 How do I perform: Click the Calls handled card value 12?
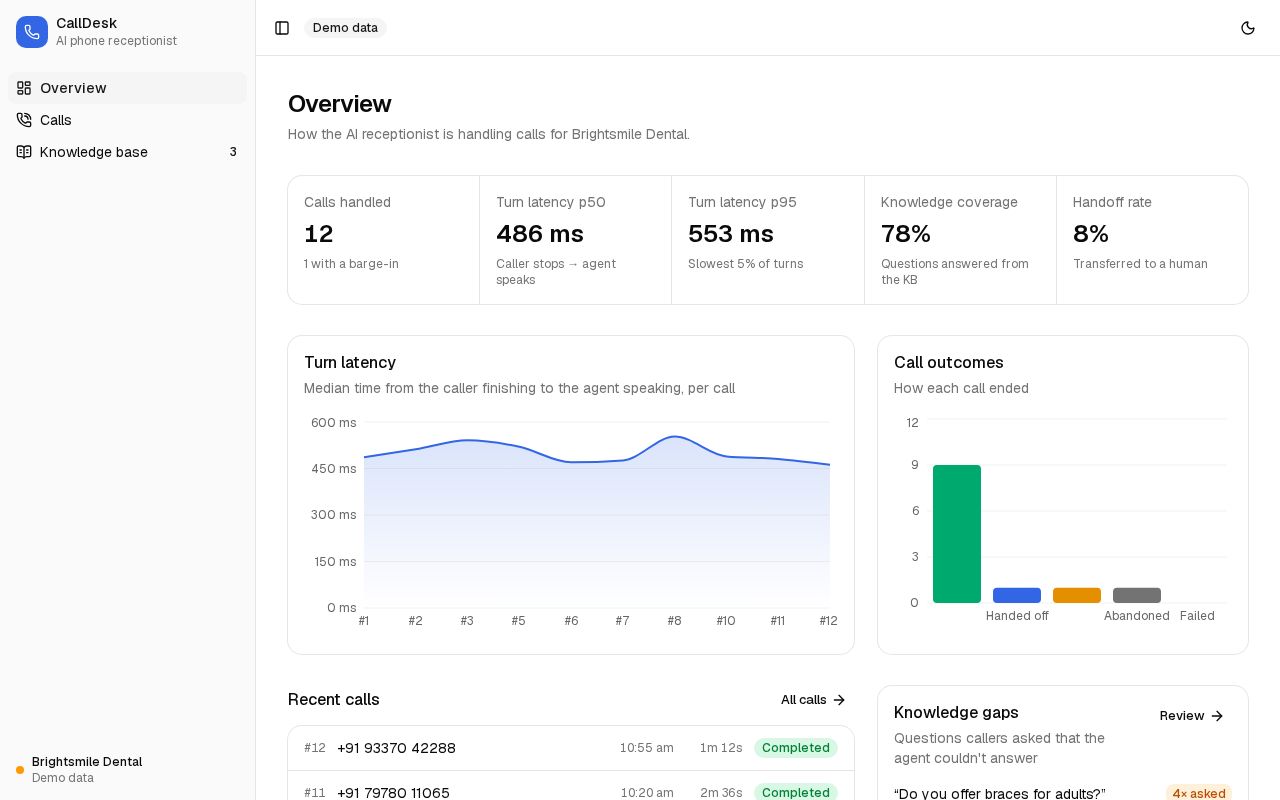[319, 234]
